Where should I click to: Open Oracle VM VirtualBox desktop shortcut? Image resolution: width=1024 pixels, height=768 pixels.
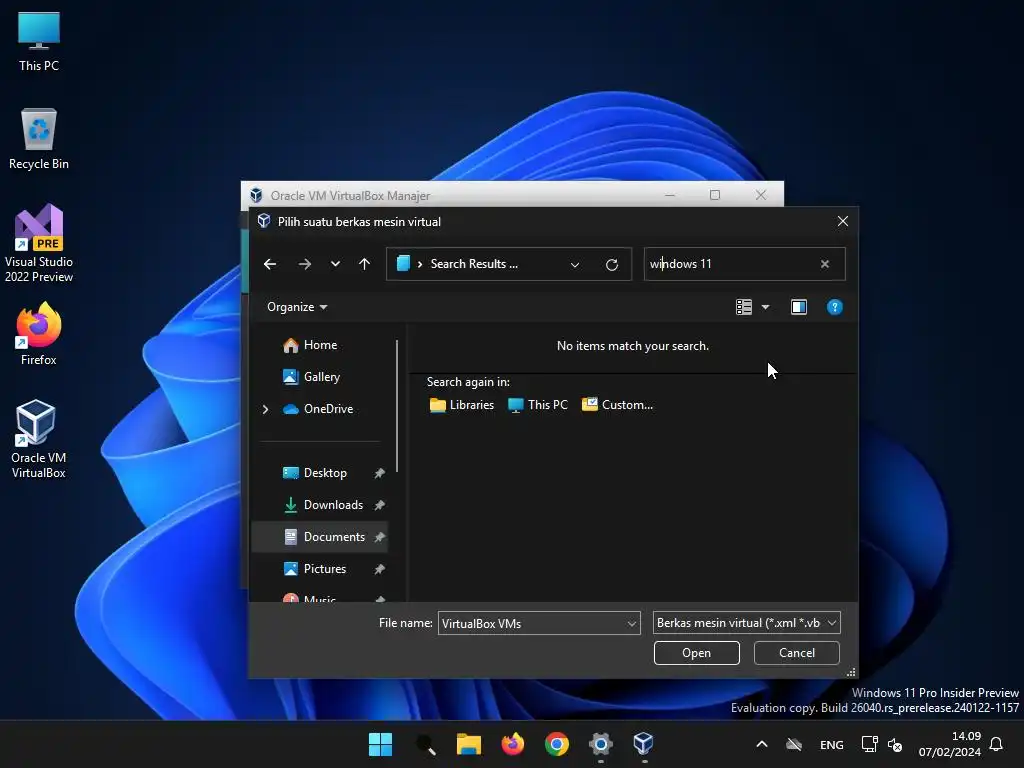[x=39, y=439]
